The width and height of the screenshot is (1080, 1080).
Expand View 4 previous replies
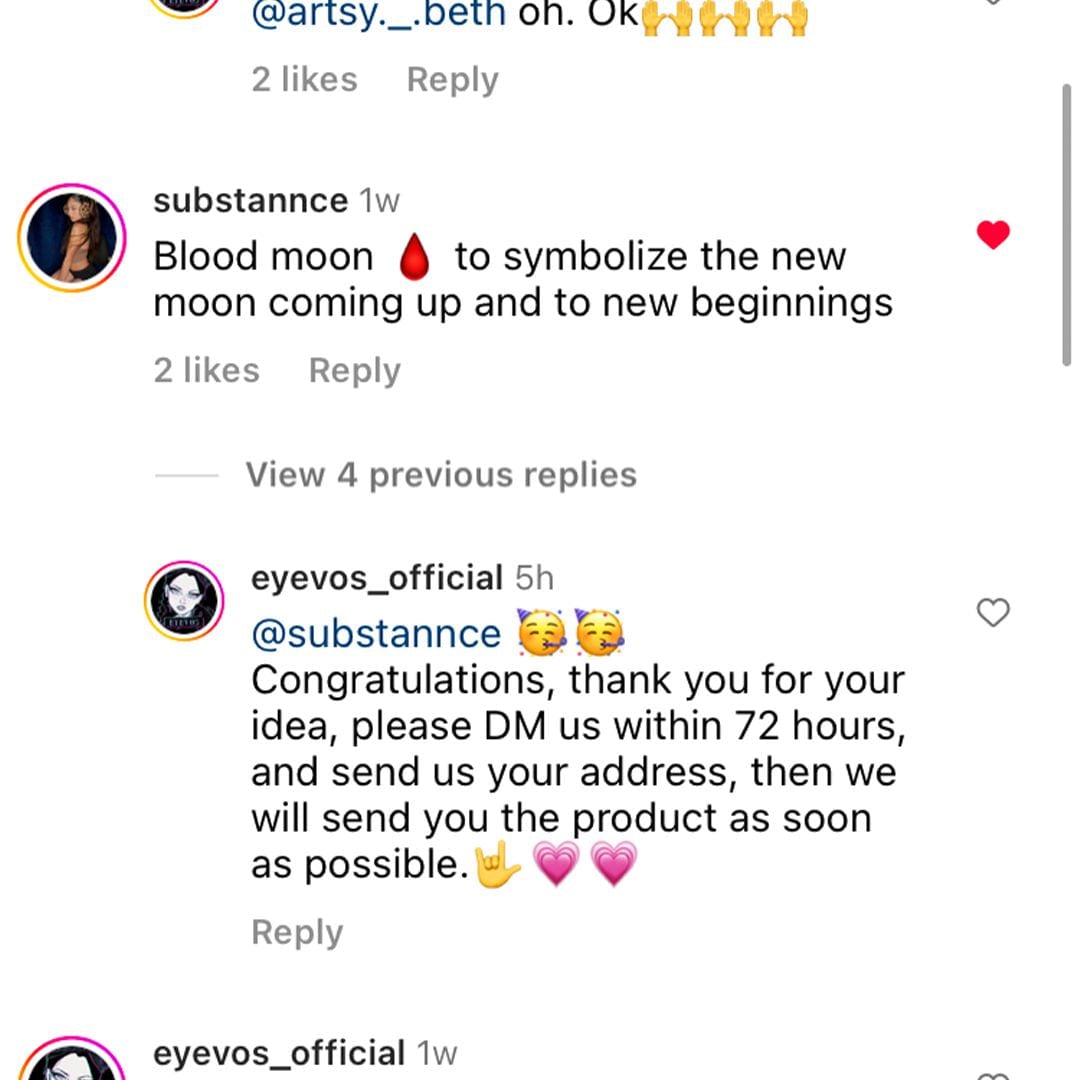[440, 475]
